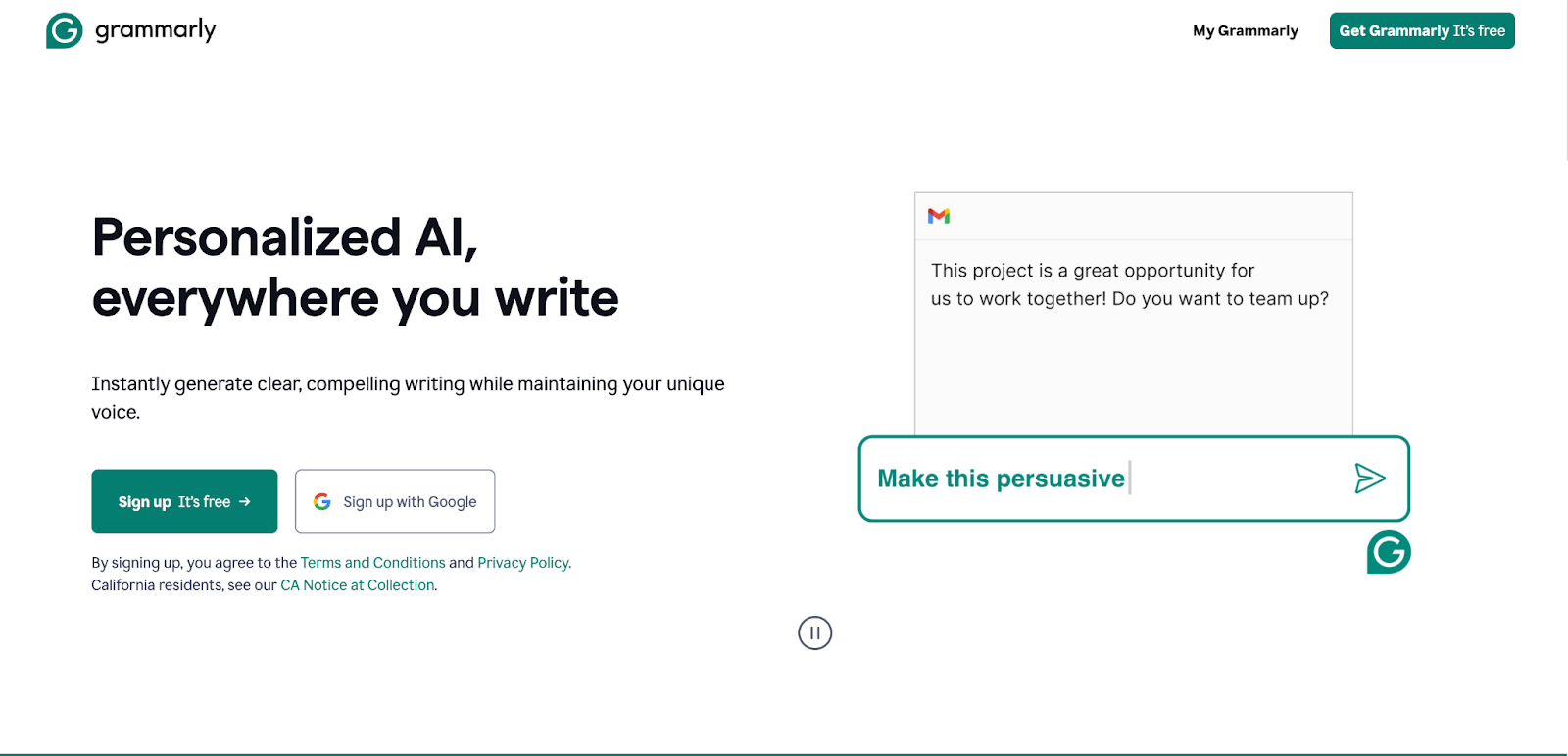The height and width of the screenshot is (756, 1568).
Task: Click the Google G logo icon
Action: coord(322,502)
